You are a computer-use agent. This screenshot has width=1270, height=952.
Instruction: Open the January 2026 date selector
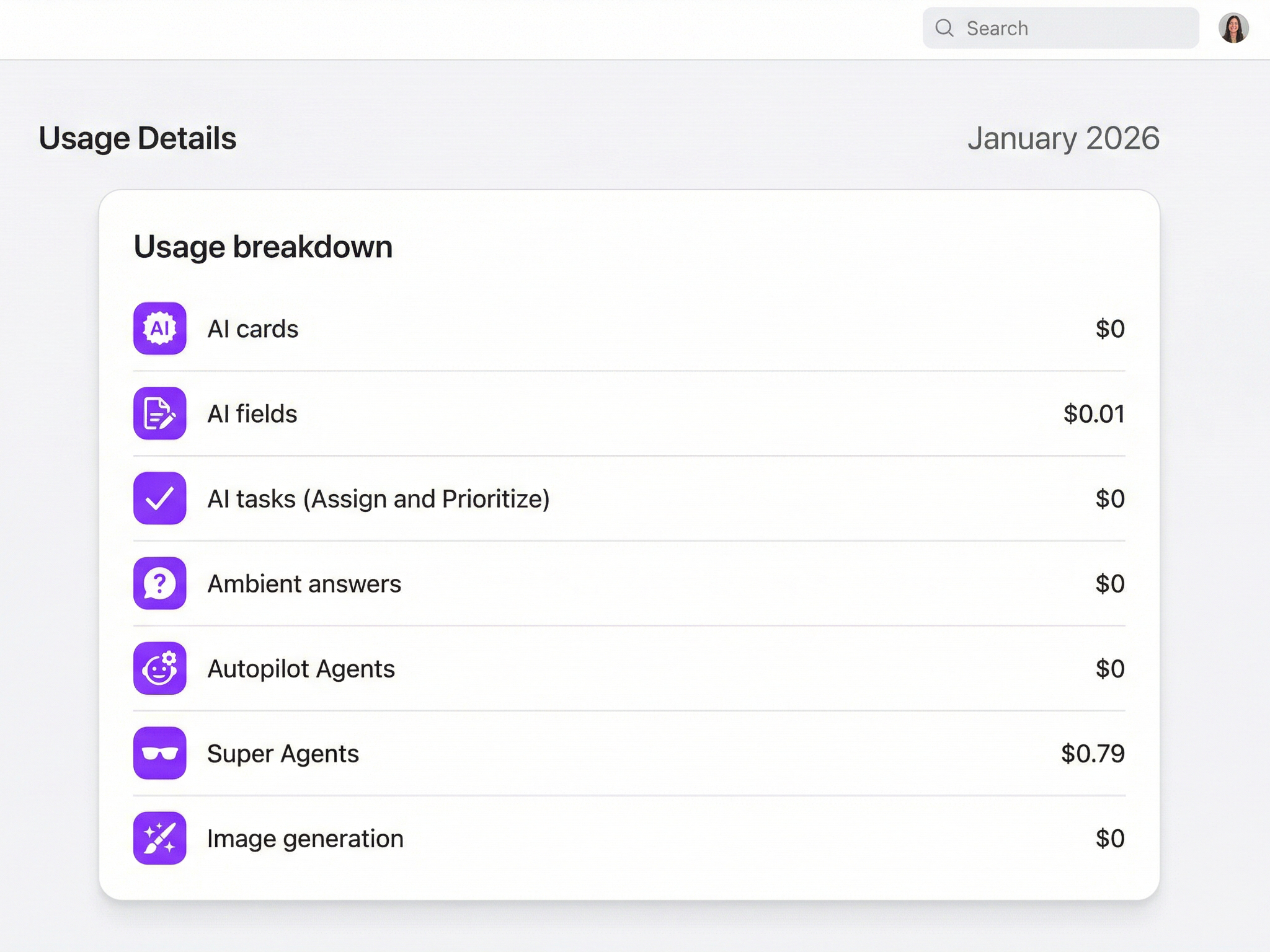[x=1063, y=138]
